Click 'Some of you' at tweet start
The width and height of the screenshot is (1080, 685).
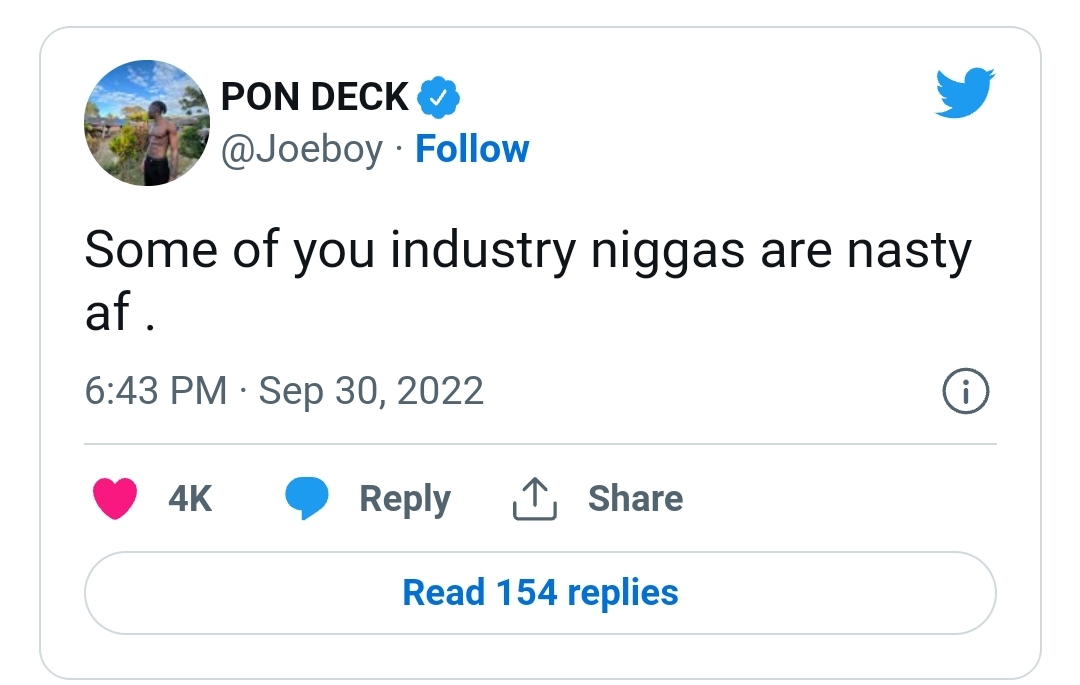coord(229,251)
